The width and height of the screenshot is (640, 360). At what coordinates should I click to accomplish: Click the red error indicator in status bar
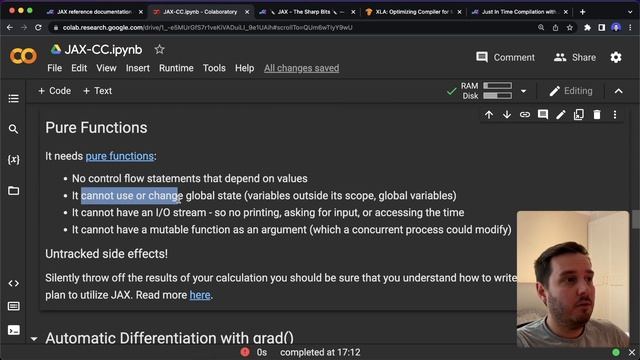pyautogui.click(x=245, y=352)
